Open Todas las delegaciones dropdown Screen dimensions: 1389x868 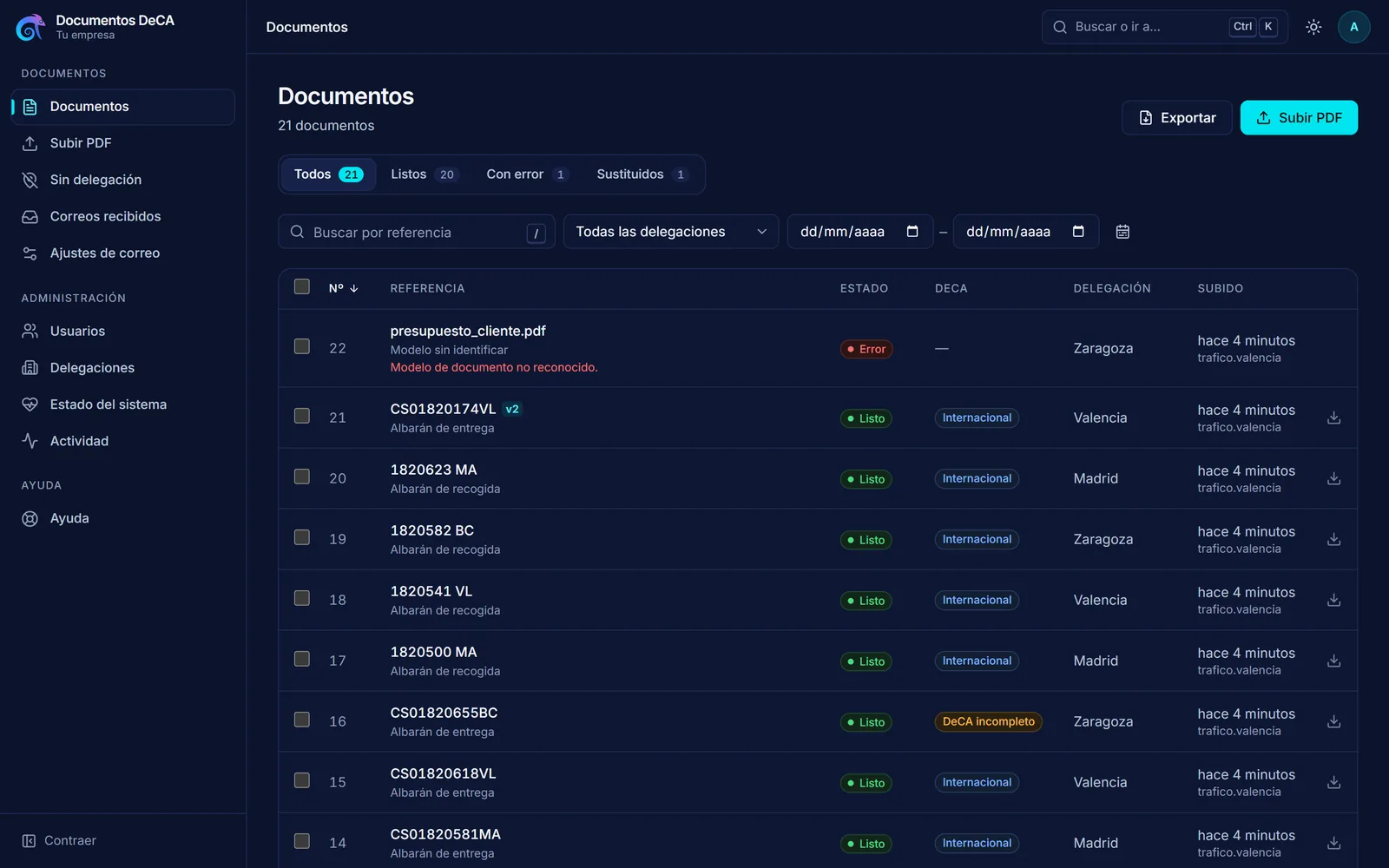click(x=671, y=232)
